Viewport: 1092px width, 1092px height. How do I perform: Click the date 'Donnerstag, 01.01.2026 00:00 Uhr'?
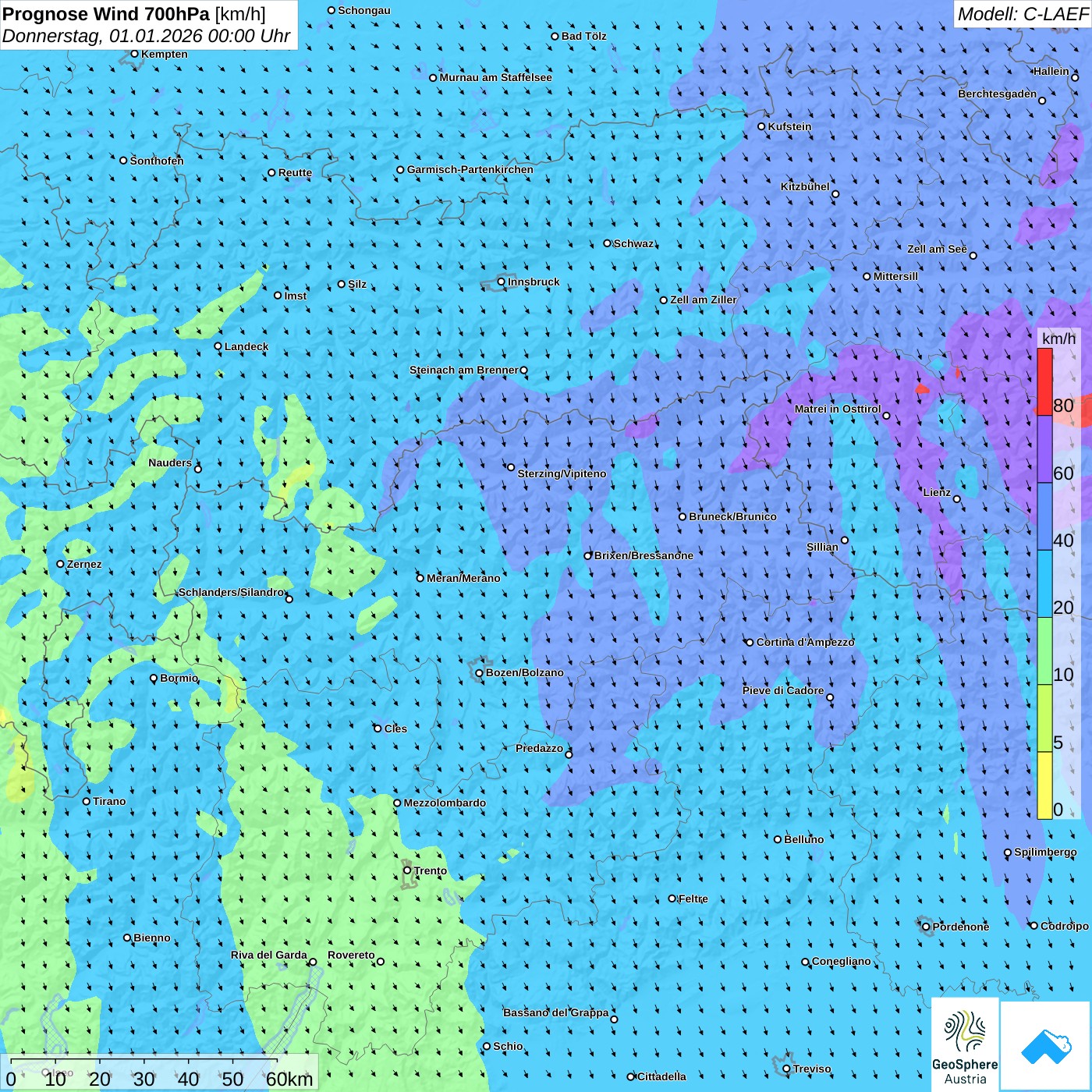click(x=147, y=36)
